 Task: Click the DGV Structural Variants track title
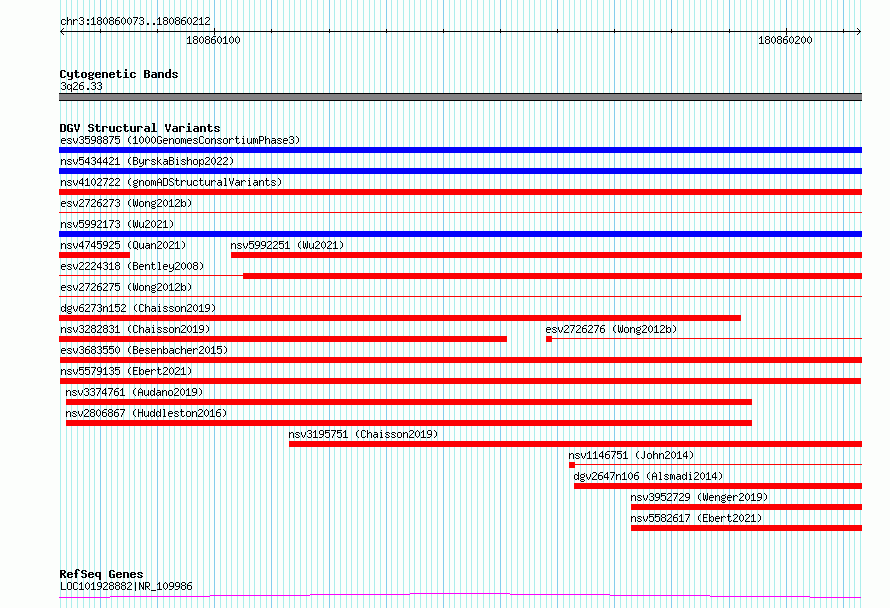[140, 128]
